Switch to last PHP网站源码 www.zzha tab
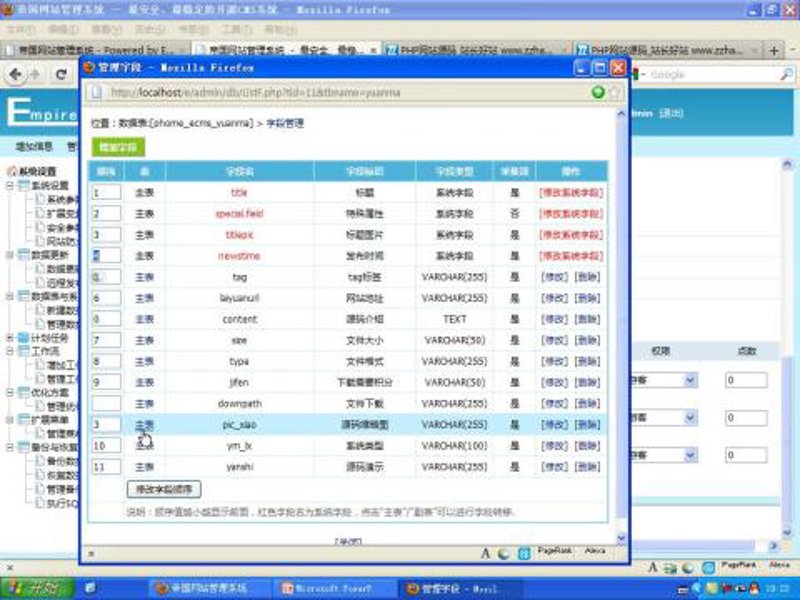Image resolution: width=800 pixels, height=600 pixels. pos(667,50)
